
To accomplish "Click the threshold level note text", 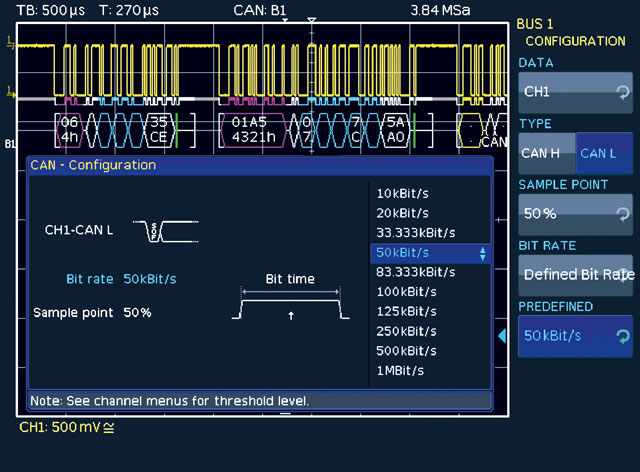I will pos(169,401).
